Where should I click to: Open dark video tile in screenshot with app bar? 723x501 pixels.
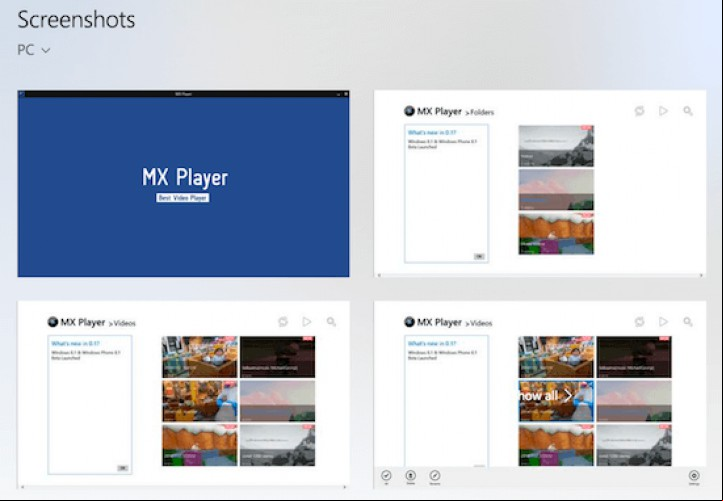click(634, 357)
